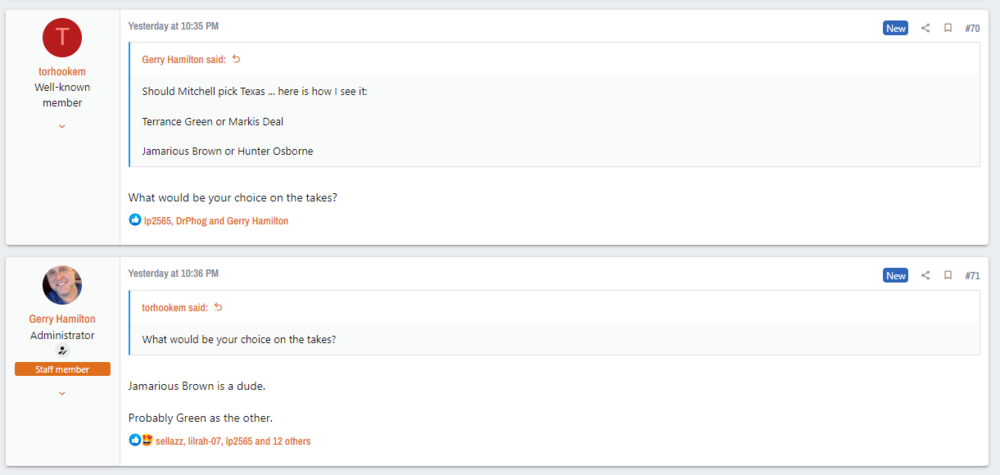The height and width of the screenshot is (475, 1000).
Task: Show '12 others' reactions on post #71
Action: pyautogui.click(x=296, y=440)
